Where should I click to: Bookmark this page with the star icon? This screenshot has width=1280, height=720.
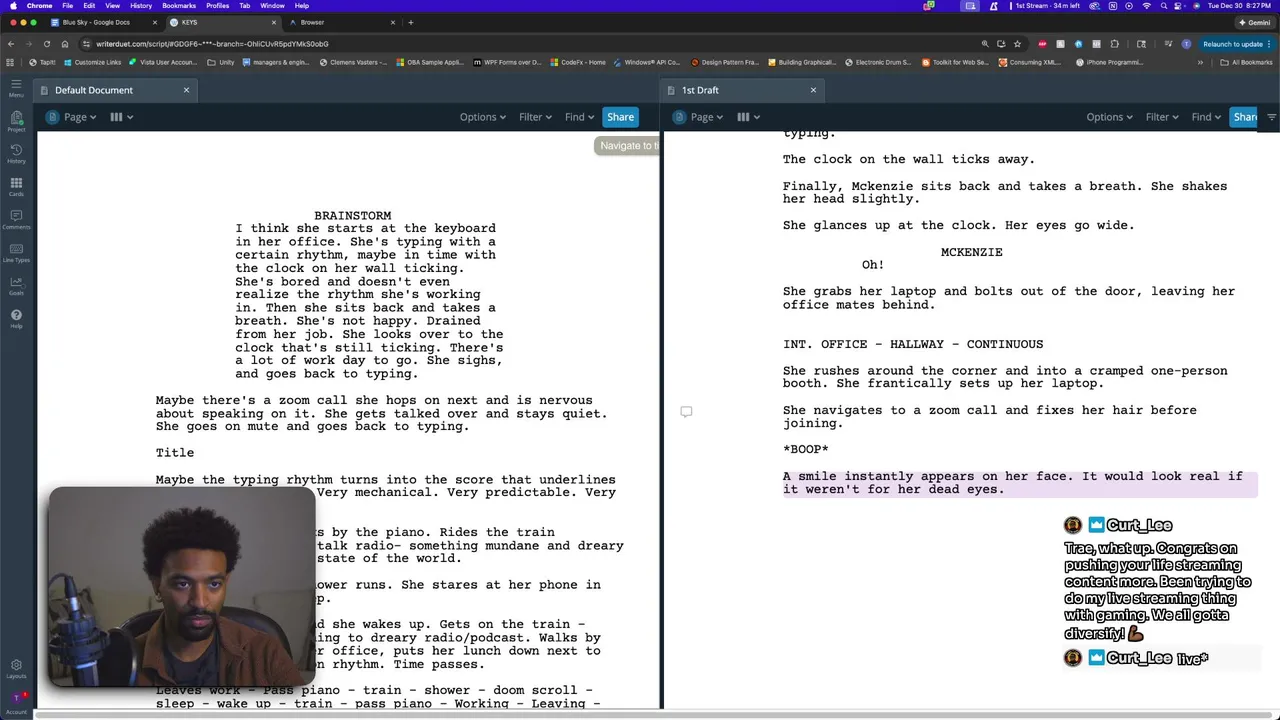click(1017, 44)
